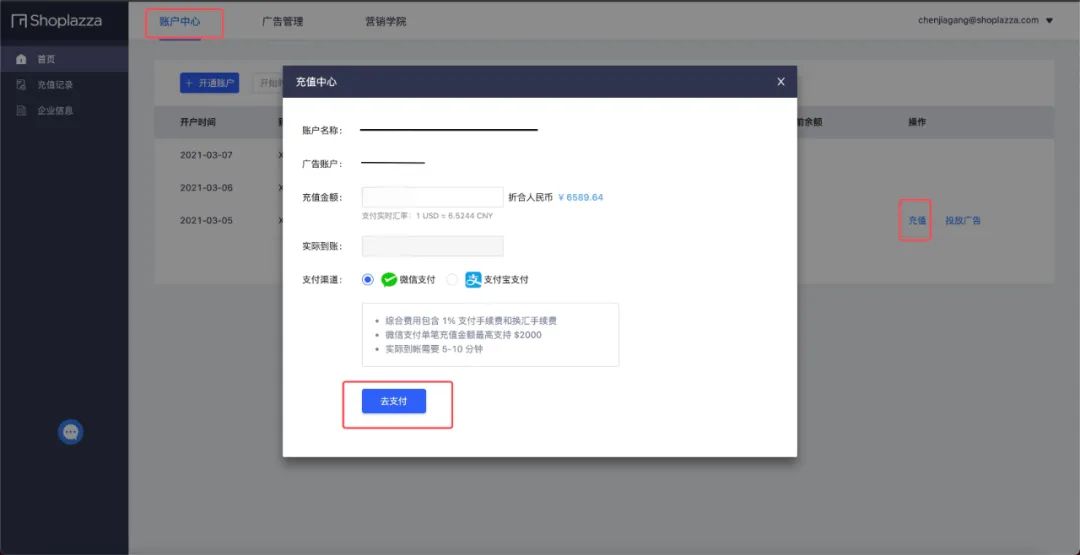Click the 企业信息 sidebar icon
Screen dimensions: 1080x555
tap(21, 110)
